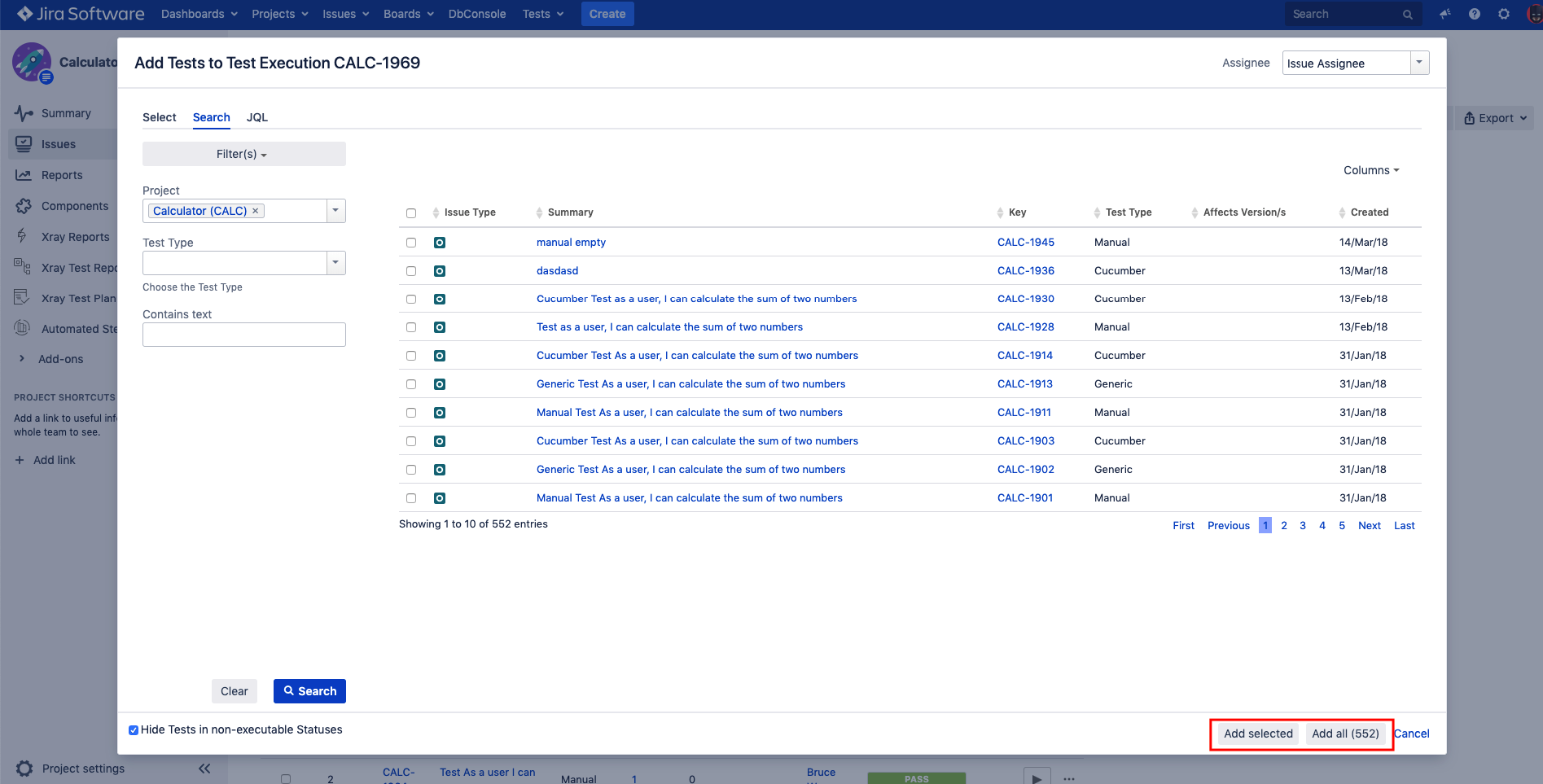Image resolution: width=1543 pixels, height=784 pixels.
Task: Open the Filter(s) dropdown
Action: [244, 154]
